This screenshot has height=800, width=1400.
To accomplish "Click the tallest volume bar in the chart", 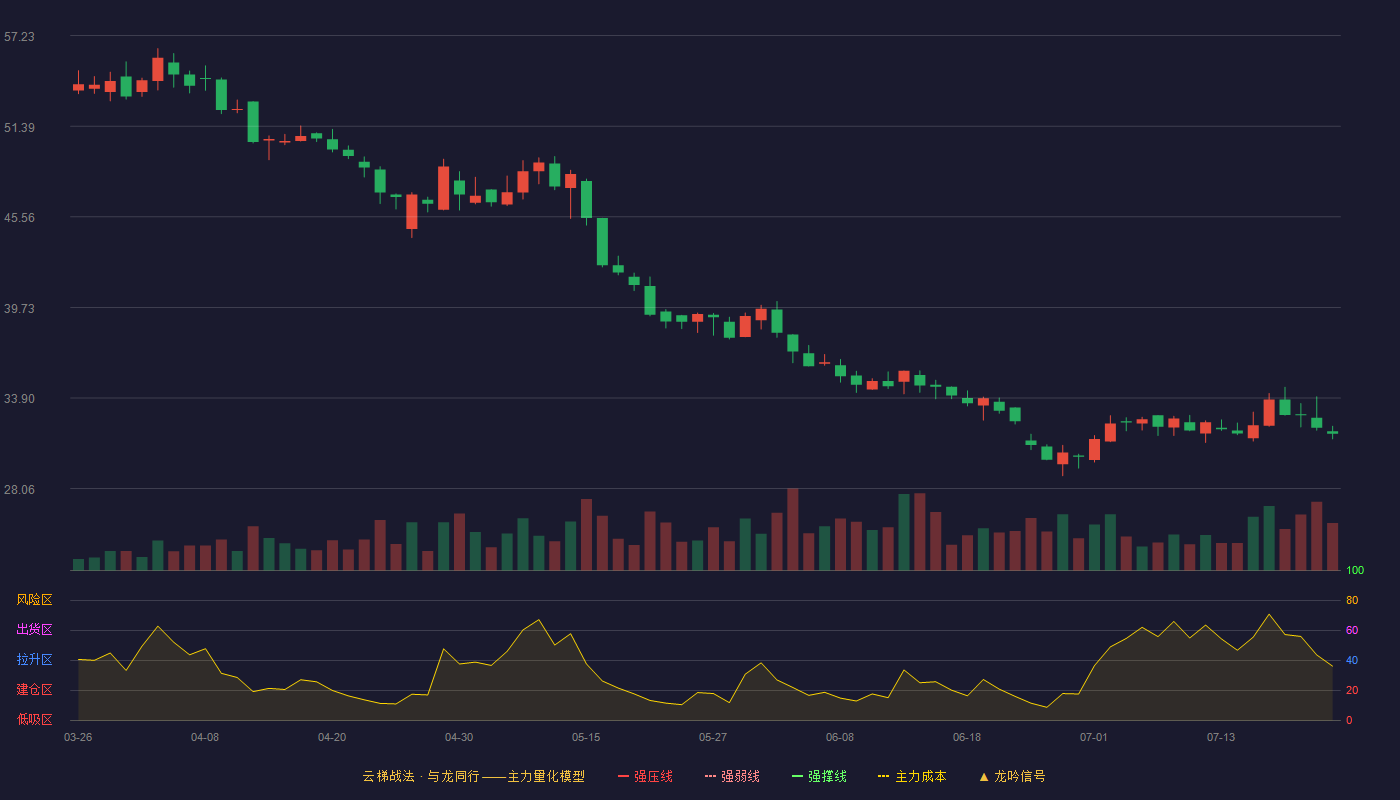I will coord(793,529).
